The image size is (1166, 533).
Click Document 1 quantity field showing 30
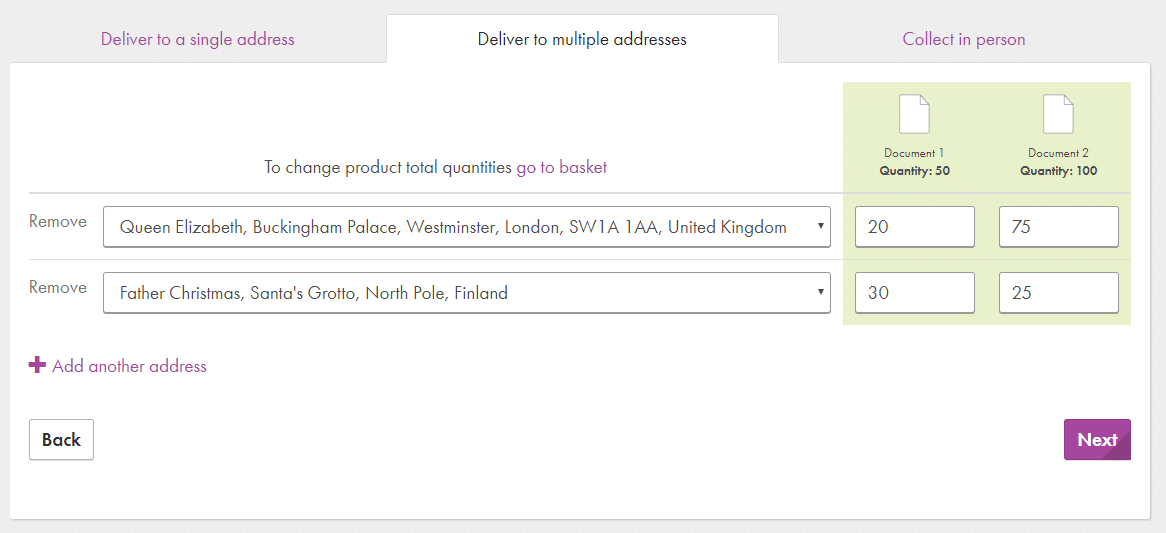pyautogui.click(x=914, y=293)
